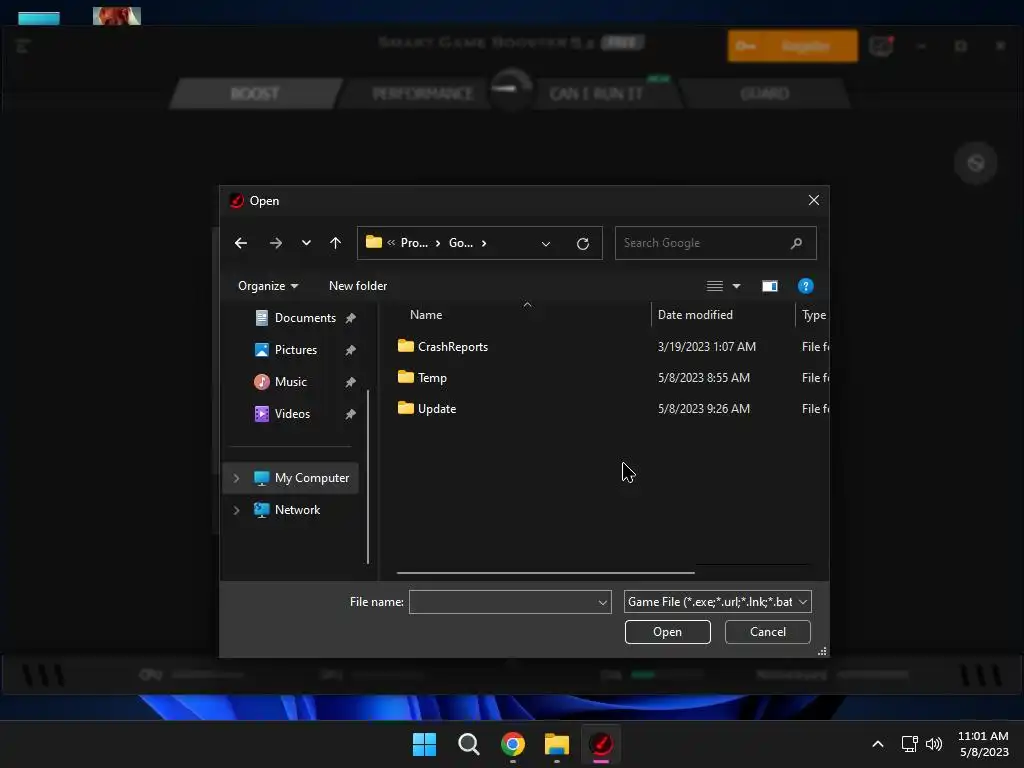1024x768 pixels.
Task: Select the CrashReports folder
Action: [452, 347]
